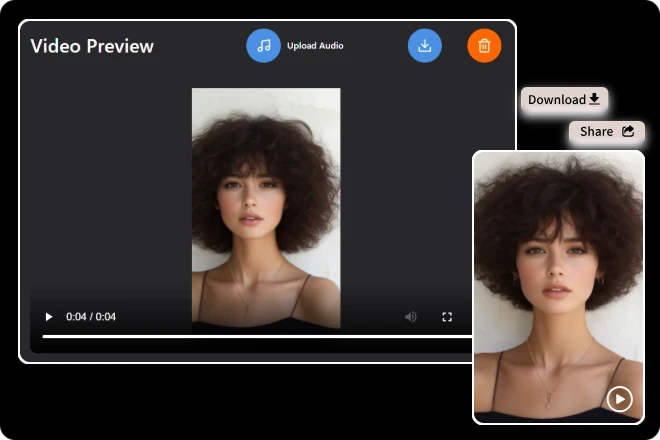Click the "Upload Audio" label
Screen dimensions: 660x440
pos(315,46)
